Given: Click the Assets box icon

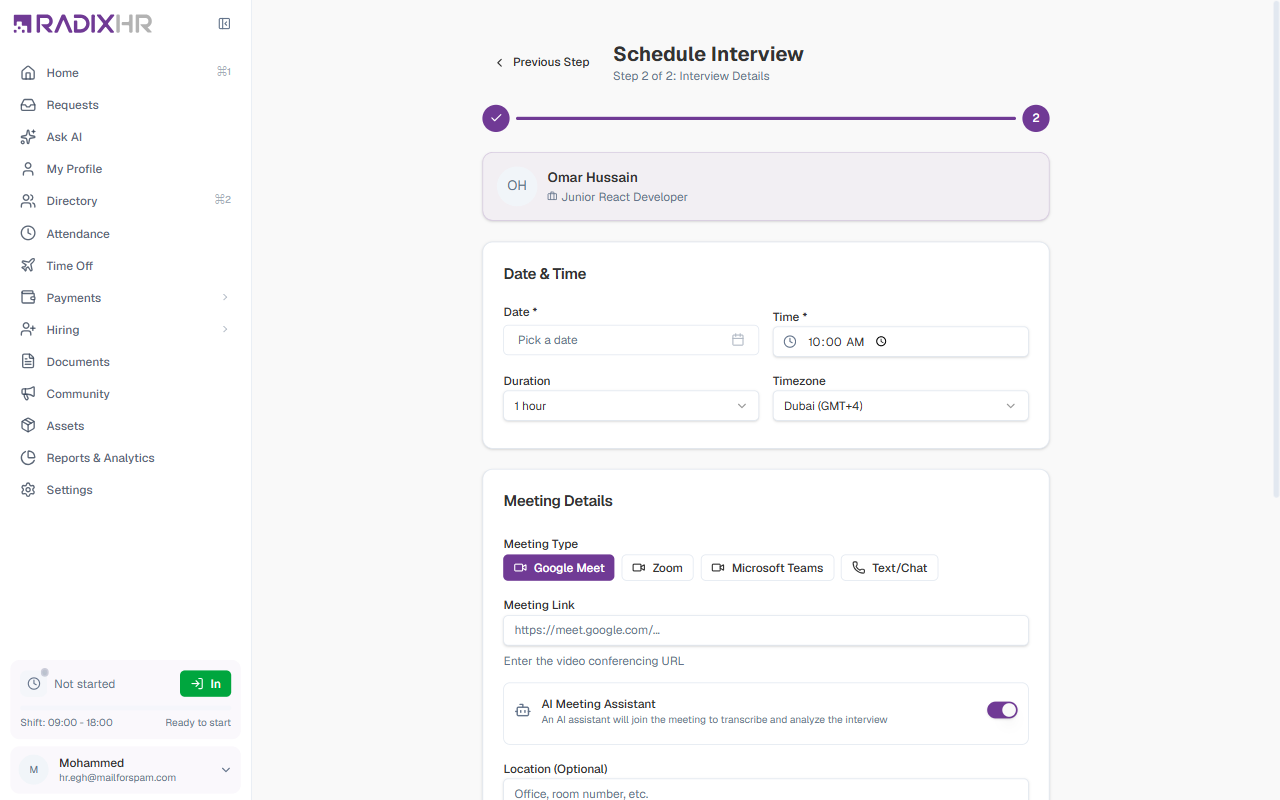Looking at the screenshot, I should [28, 426].
